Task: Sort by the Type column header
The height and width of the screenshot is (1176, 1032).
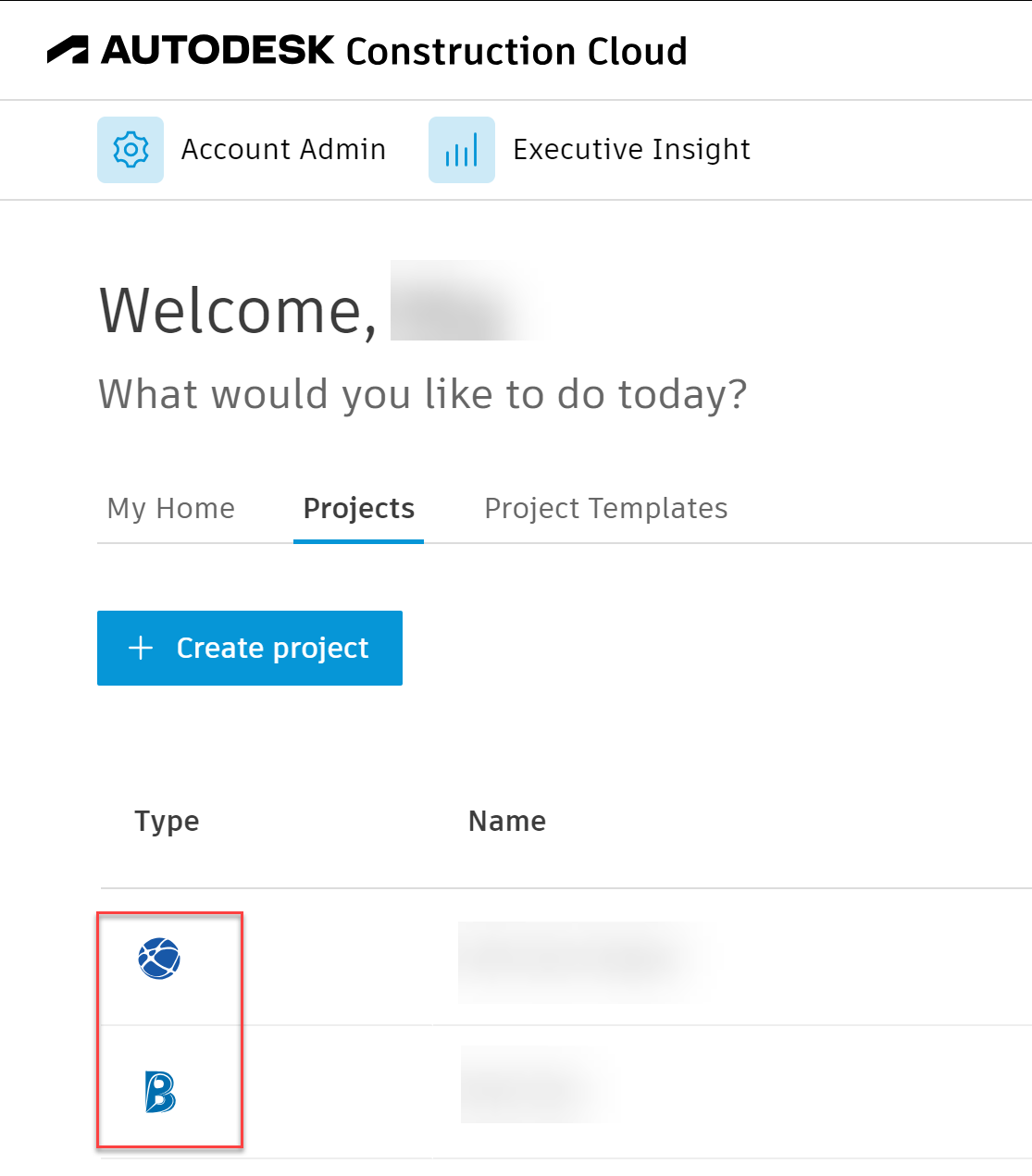Action: click(x=167, y=822)
